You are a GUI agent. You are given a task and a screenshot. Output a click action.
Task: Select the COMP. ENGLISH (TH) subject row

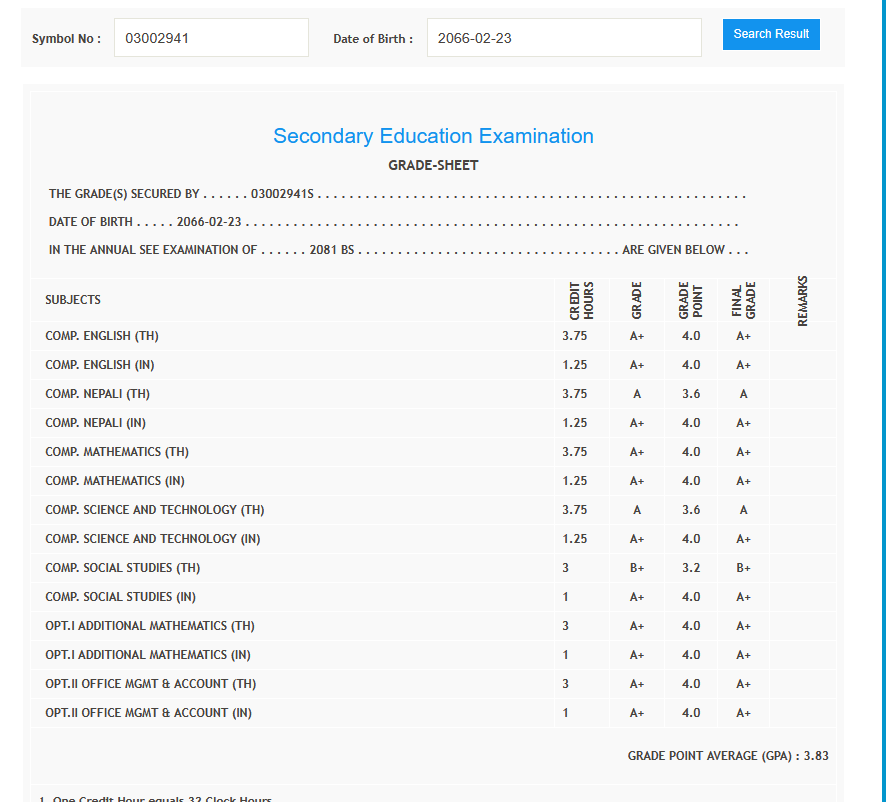(x=102, y=336)
